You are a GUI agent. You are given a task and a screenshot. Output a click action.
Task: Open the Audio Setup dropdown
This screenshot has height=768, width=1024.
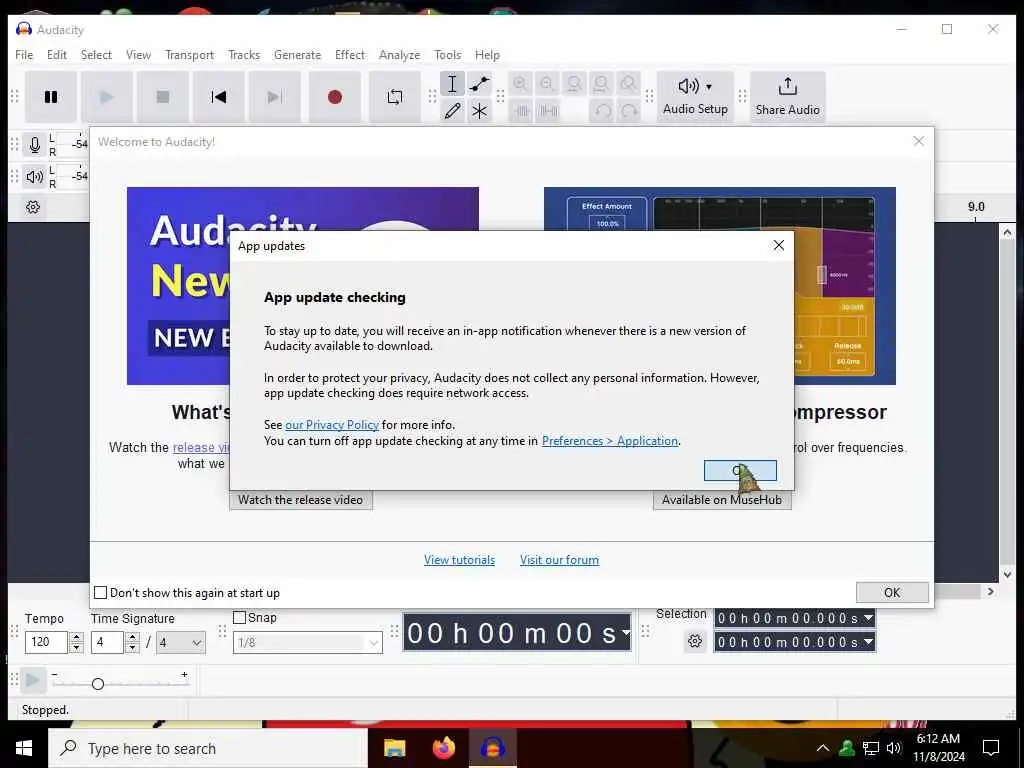695,97
